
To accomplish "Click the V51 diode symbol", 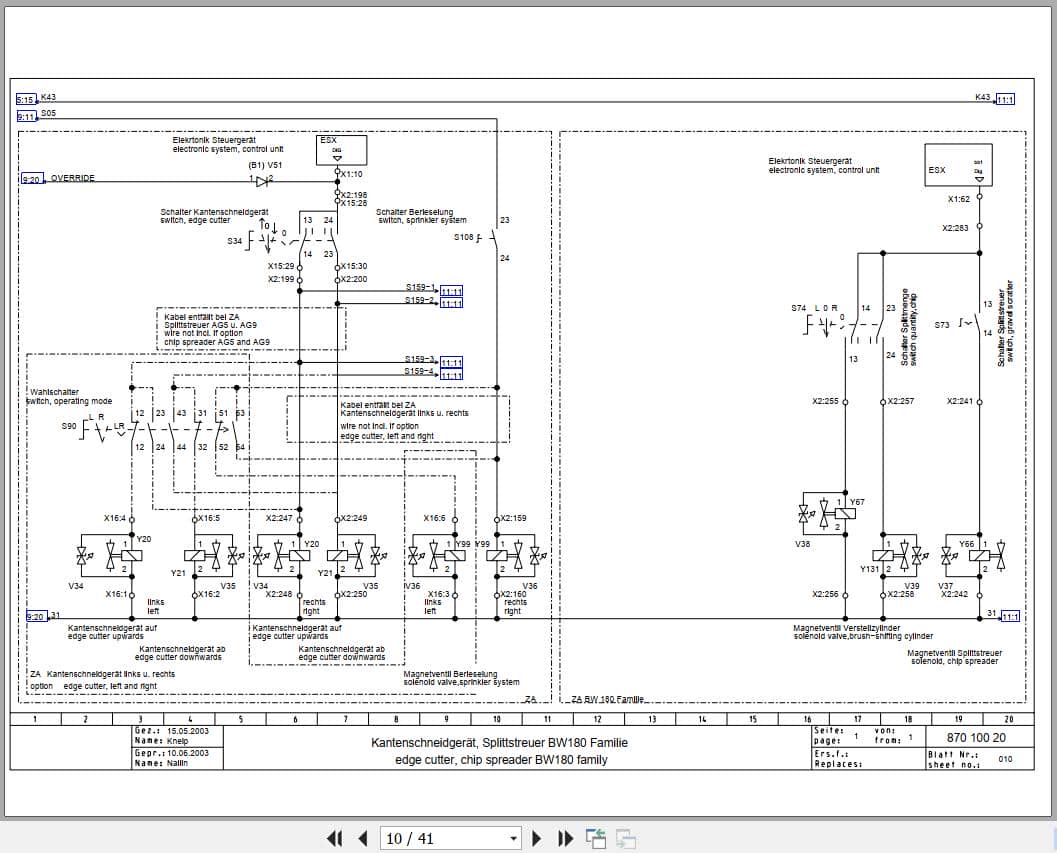I will [x=262, y=181].
